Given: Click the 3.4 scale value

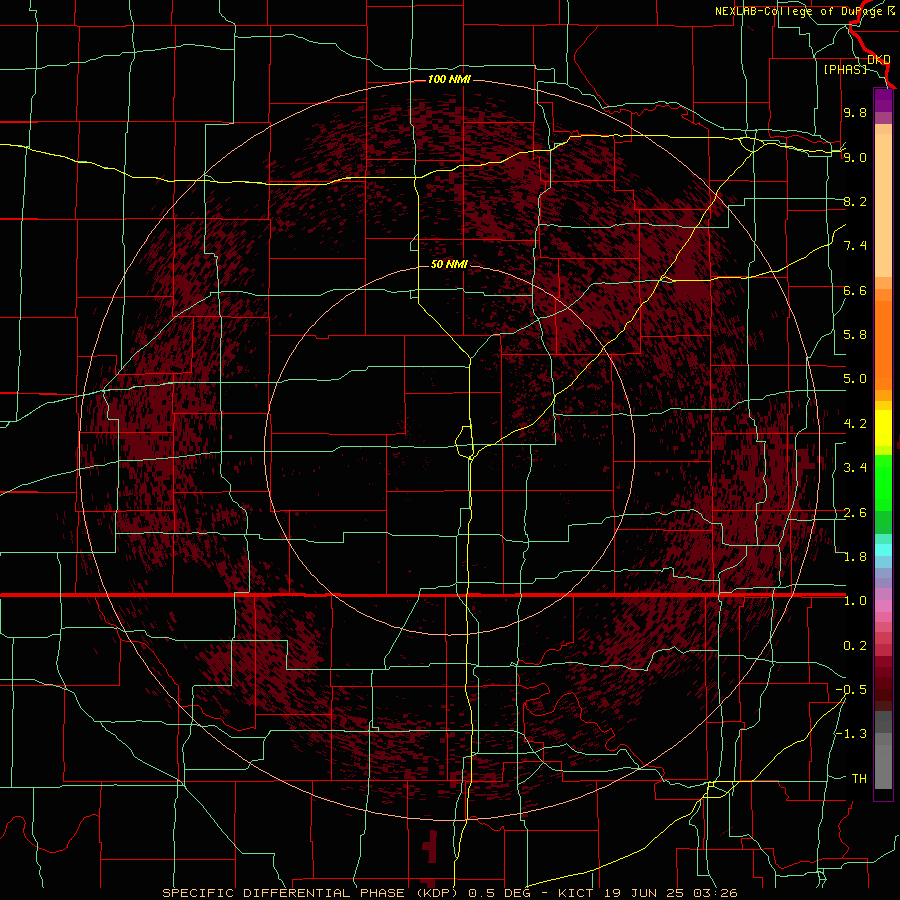Looking at the screenshot, I should coord(855,468).
